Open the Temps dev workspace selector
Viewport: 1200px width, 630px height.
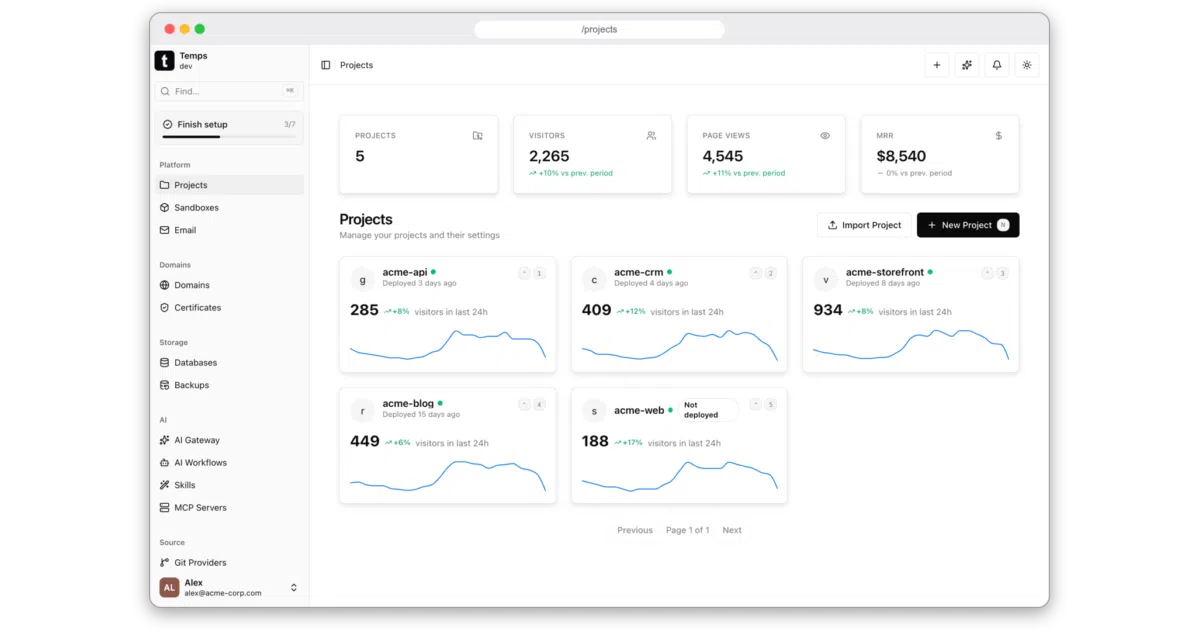pos(230,61)
